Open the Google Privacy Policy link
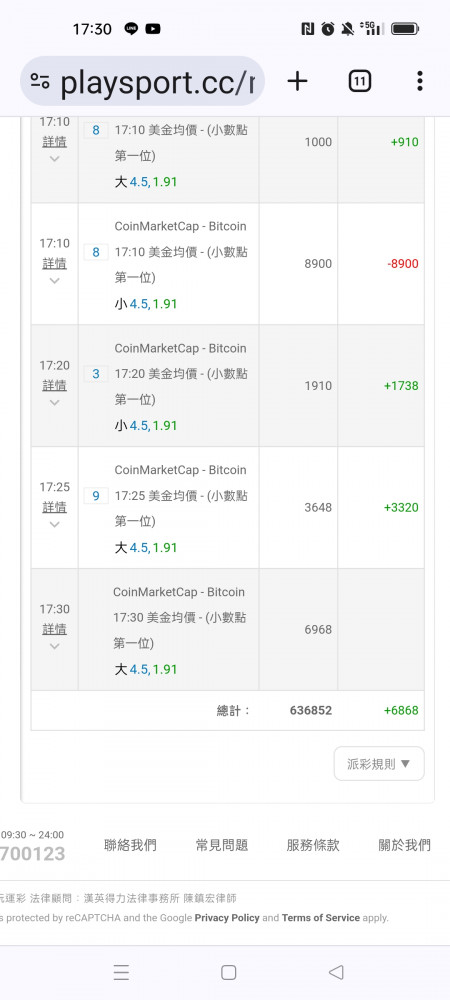This screenshot has width=450, height=1000. tap(227, 918)
